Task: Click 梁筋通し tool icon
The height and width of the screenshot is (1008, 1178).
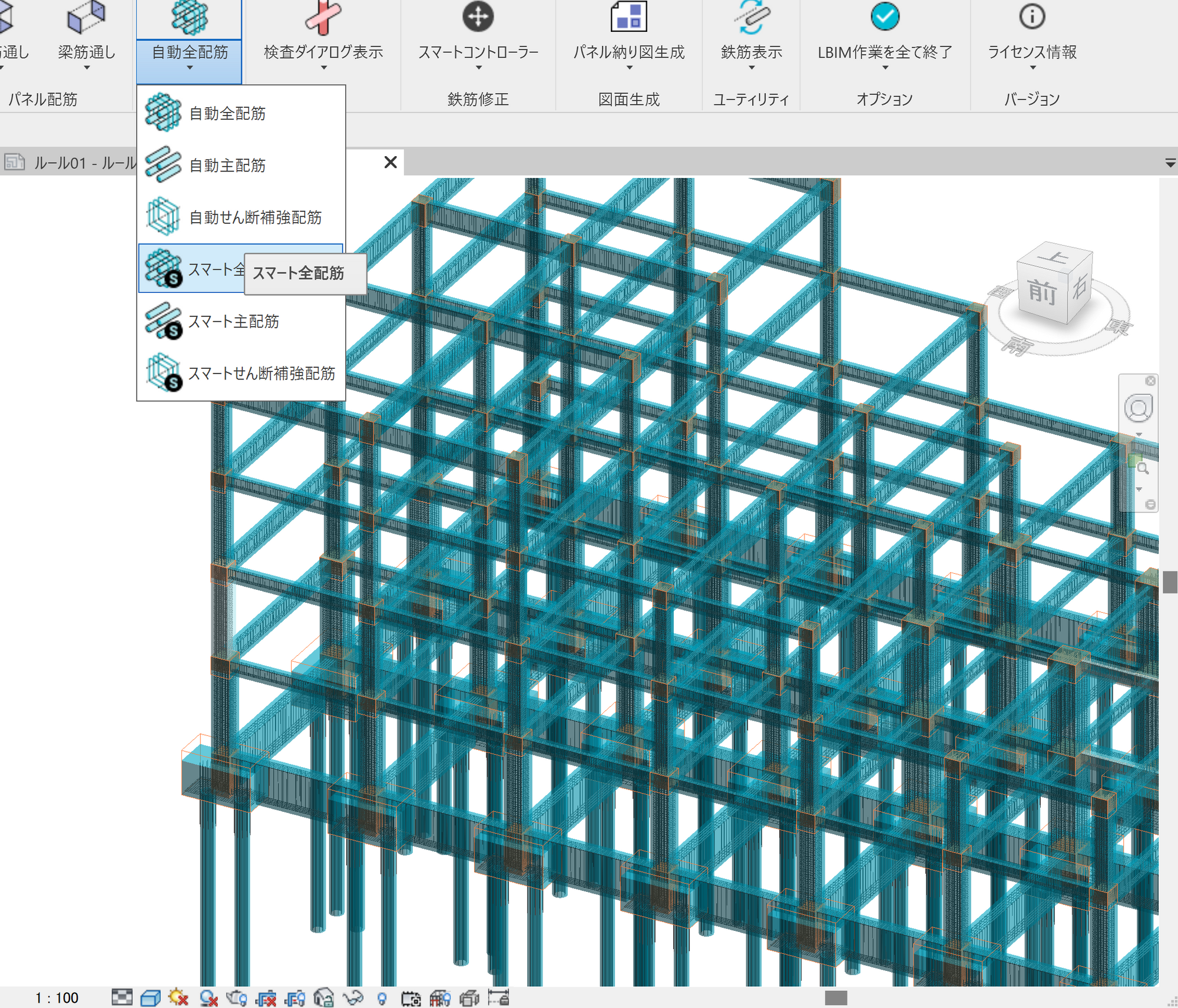Action: pos(86,18)
